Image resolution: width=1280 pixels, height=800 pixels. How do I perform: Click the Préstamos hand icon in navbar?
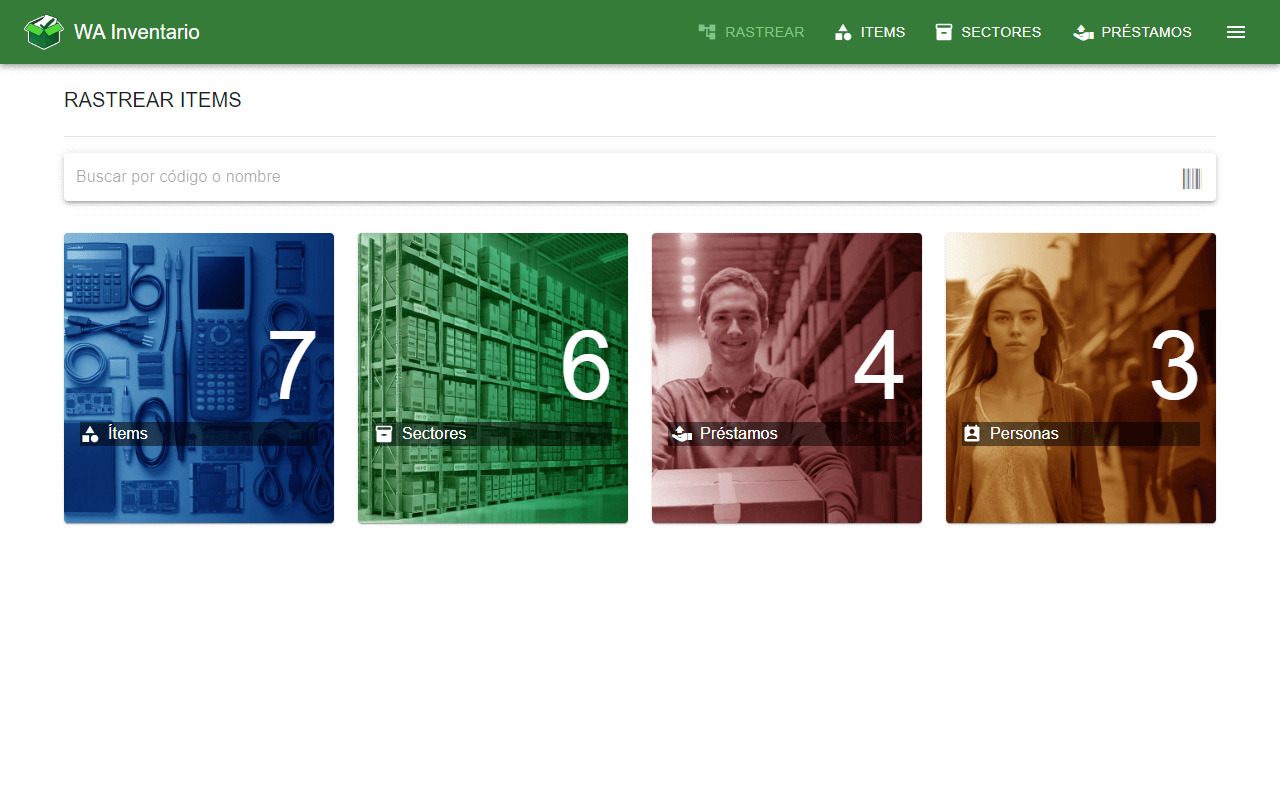(1083, 32)
